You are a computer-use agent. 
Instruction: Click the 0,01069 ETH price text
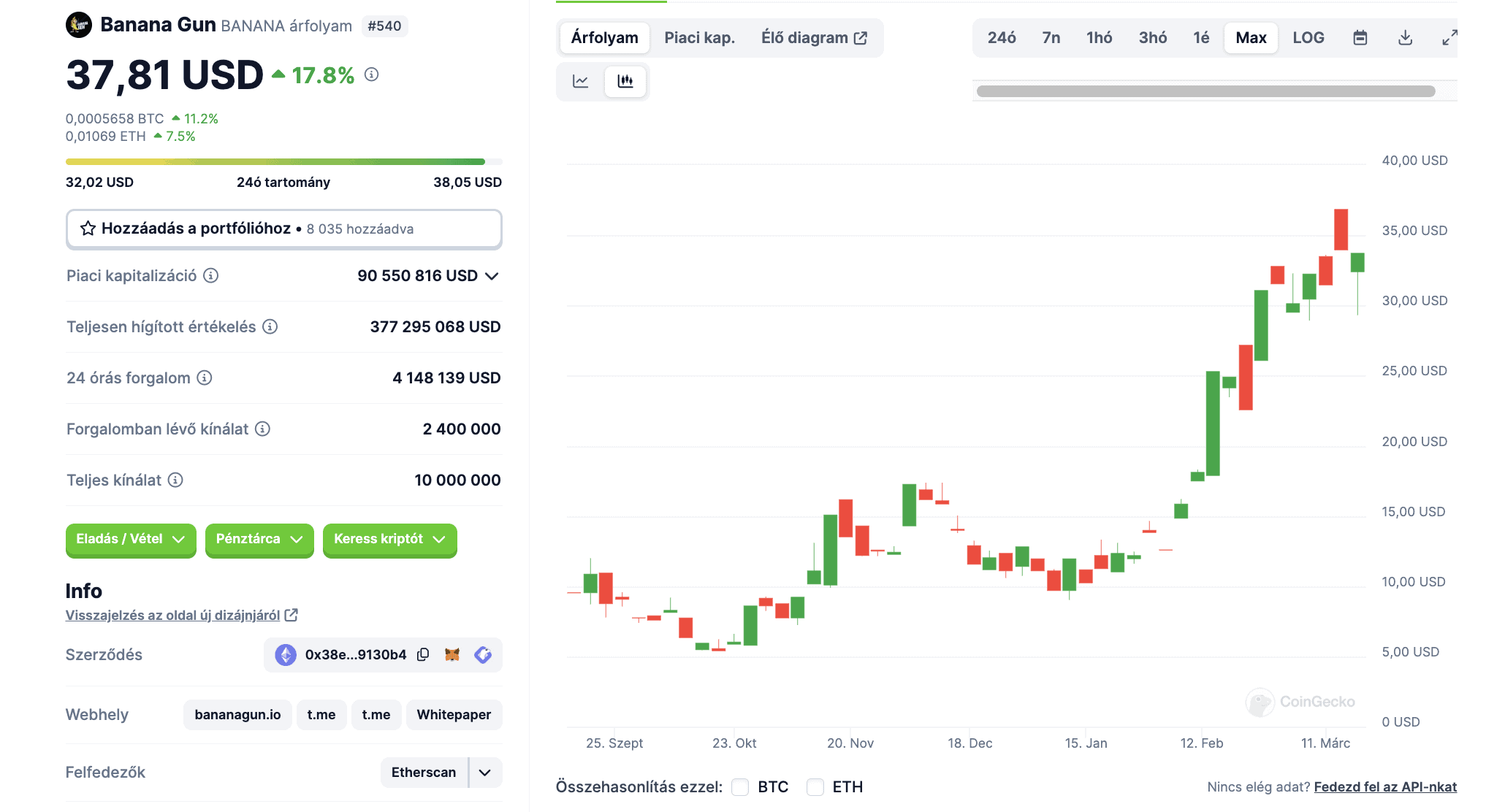point(106,136)
